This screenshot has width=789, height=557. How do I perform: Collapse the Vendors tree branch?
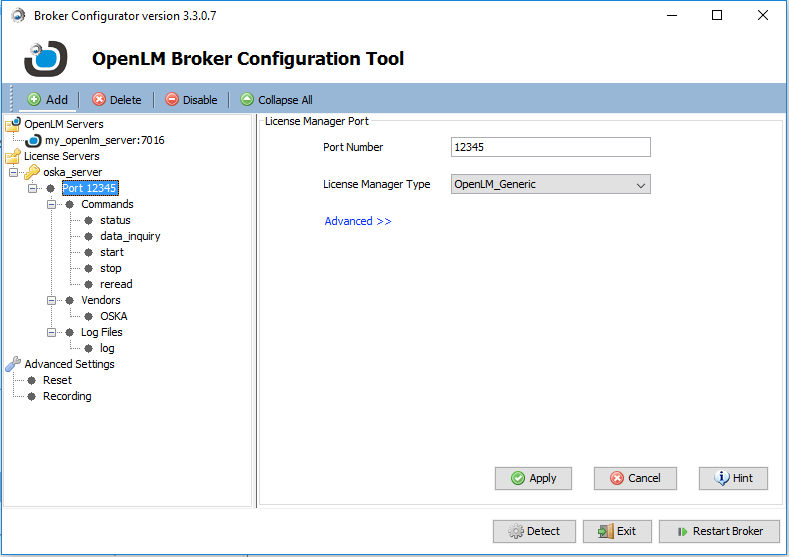(51, 300)
